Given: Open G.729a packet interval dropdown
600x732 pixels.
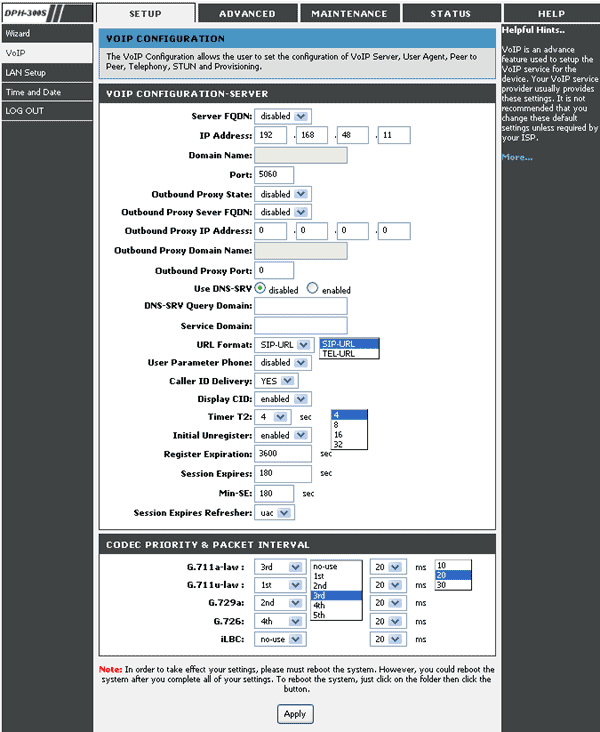Looking at the screenshot, I should 388,603.
